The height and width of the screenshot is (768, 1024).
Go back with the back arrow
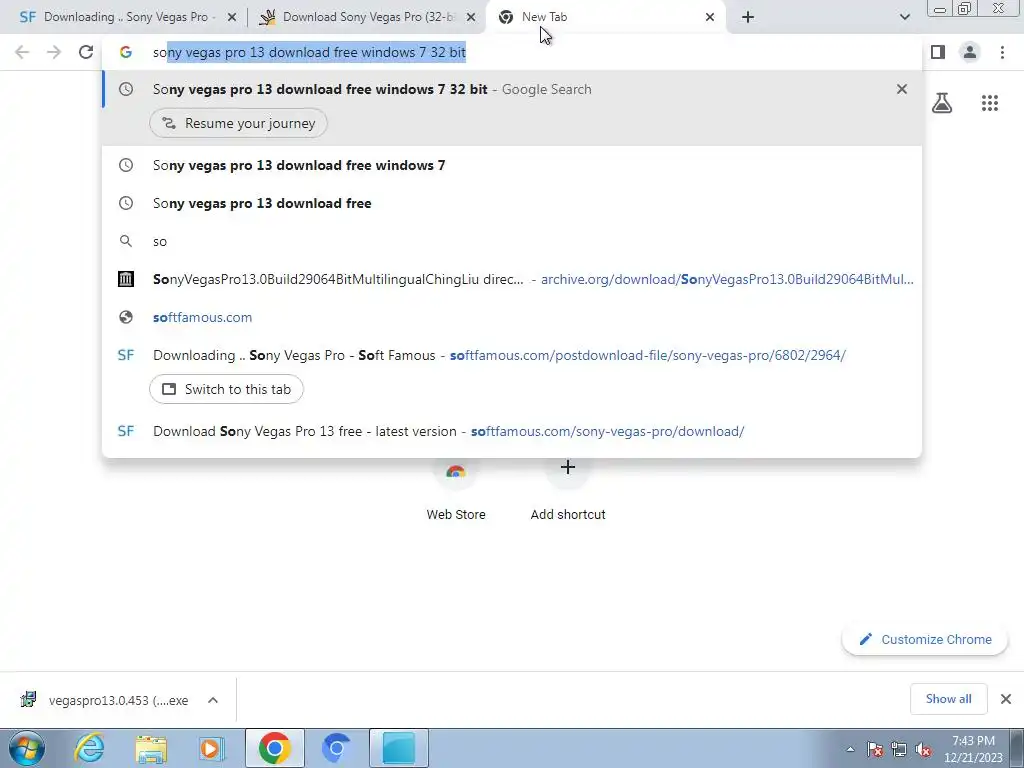point(22,52)
